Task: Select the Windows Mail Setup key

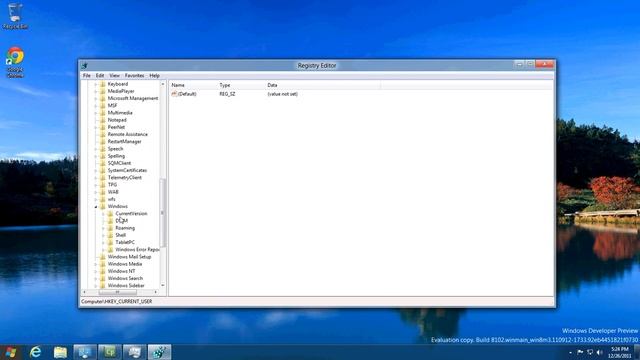Action: pos(129,257)
